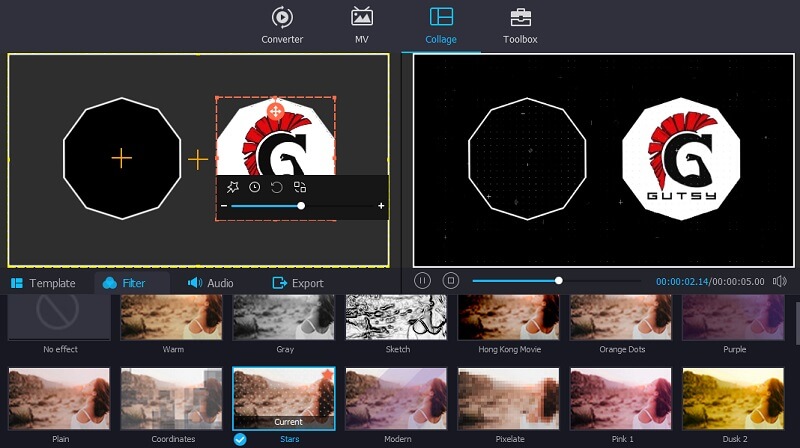Viewport: 800px width, 448px height.
Task: Switch to the Template panel
Action: [43, 283]
